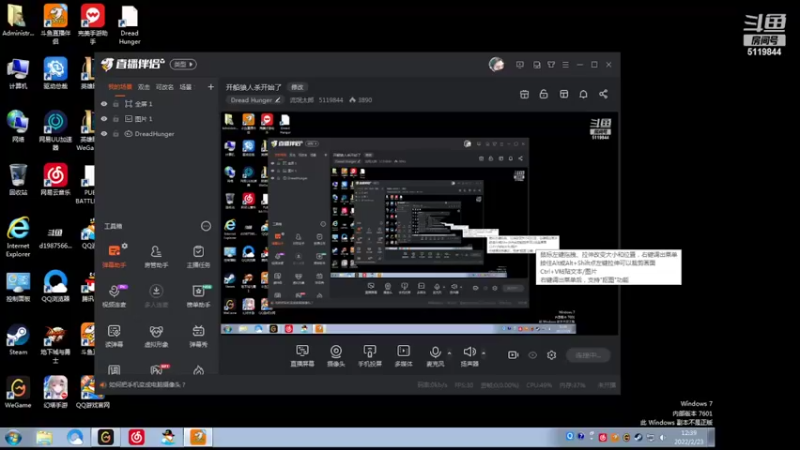Click the shirt skin icon in the title bar
800x450 pixels.
(x=551, y=65)
